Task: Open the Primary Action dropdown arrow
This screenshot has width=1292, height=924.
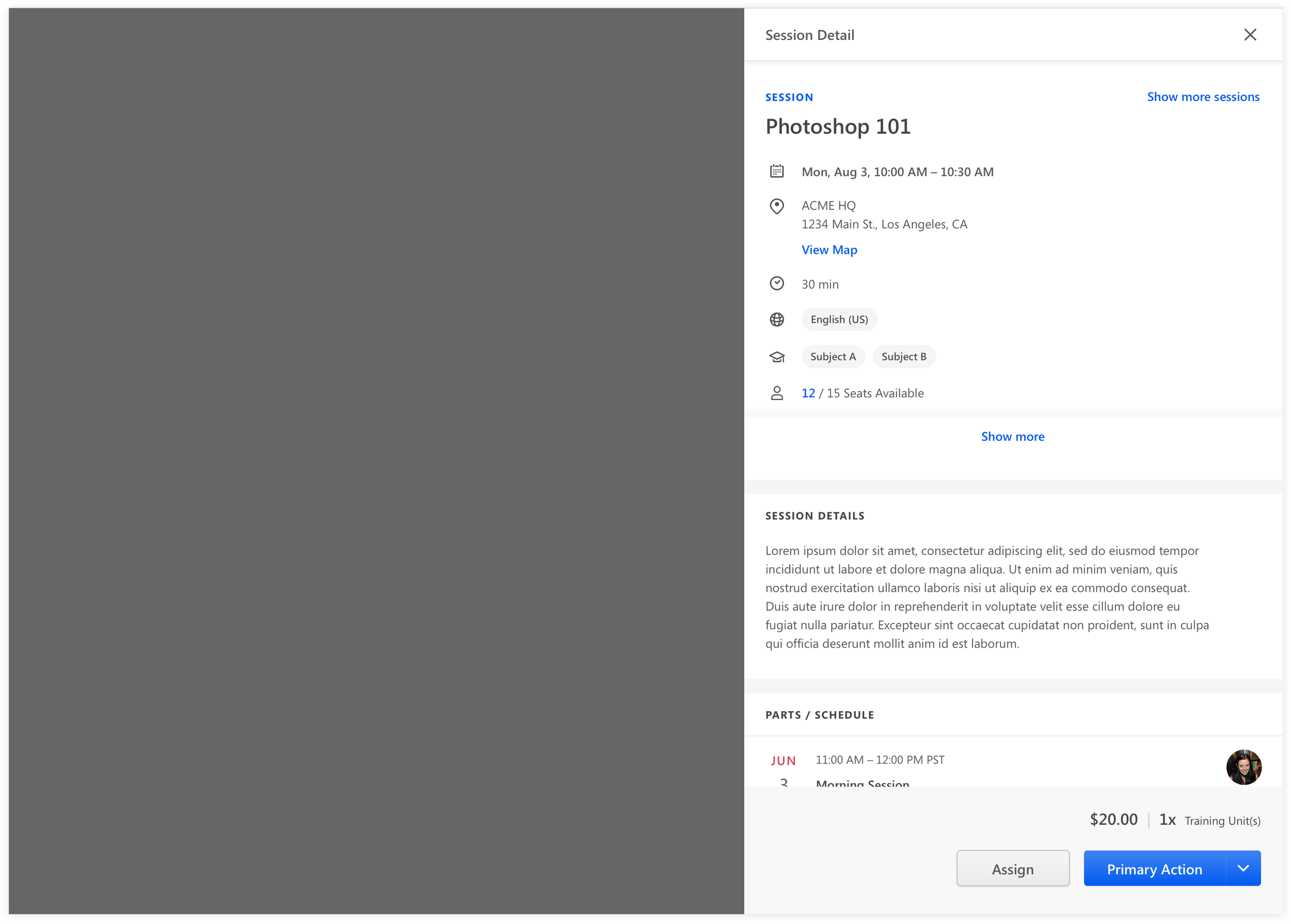Action: [x=1243, y=869]
